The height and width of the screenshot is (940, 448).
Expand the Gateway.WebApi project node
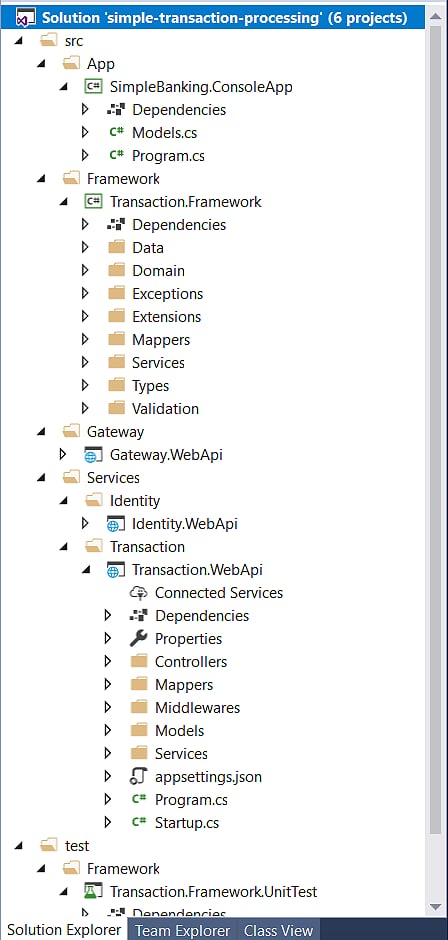coord(62,454)
